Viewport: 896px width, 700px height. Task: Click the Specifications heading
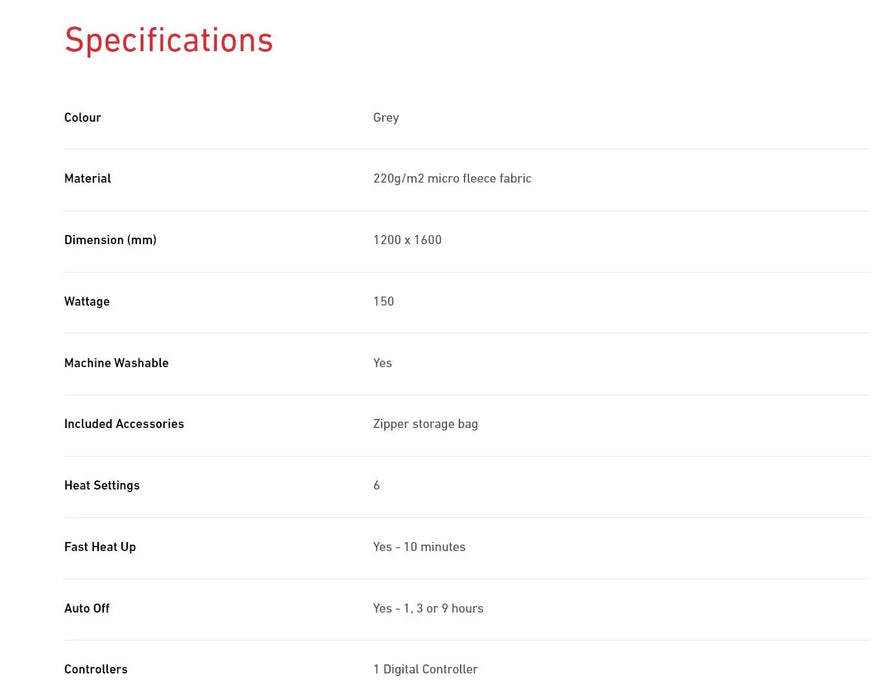coord(168,40)
